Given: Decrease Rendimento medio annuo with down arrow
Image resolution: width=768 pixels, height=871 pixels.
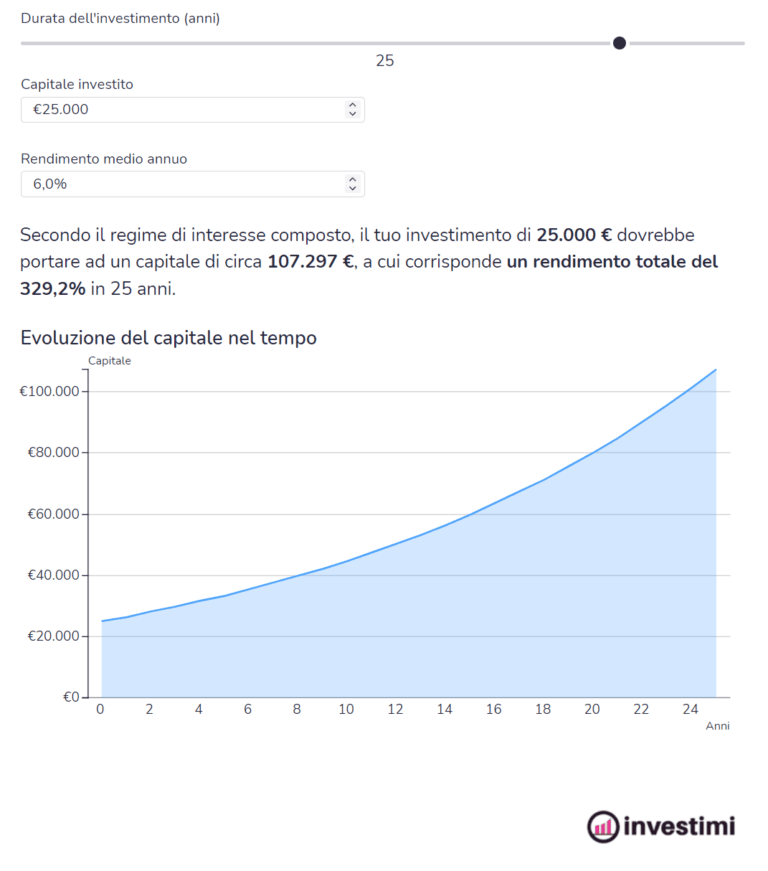Looking at the screenshot, I should (353, 188).
